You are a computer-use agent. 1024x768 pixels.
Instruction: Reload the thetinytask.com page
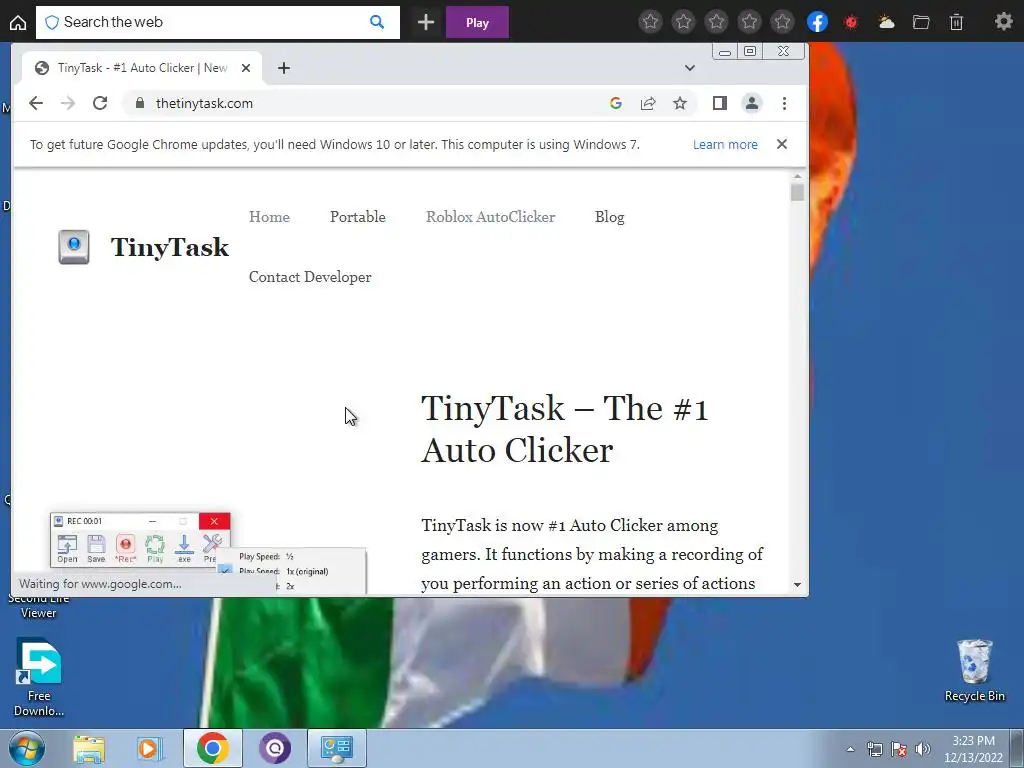click(x=100, y=103)
